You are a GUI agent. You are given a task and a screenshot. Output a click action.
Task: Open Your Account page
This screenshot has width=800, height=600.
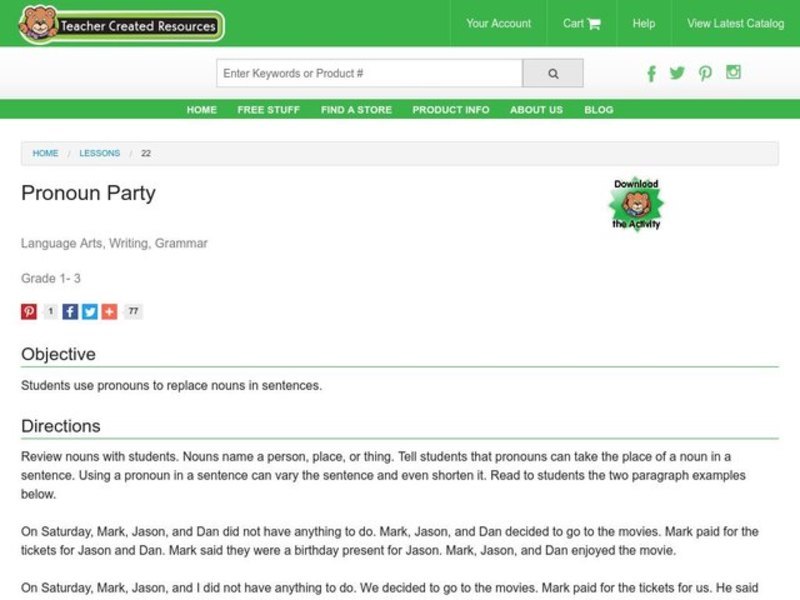pyautogui.click(x=497, y=23)
